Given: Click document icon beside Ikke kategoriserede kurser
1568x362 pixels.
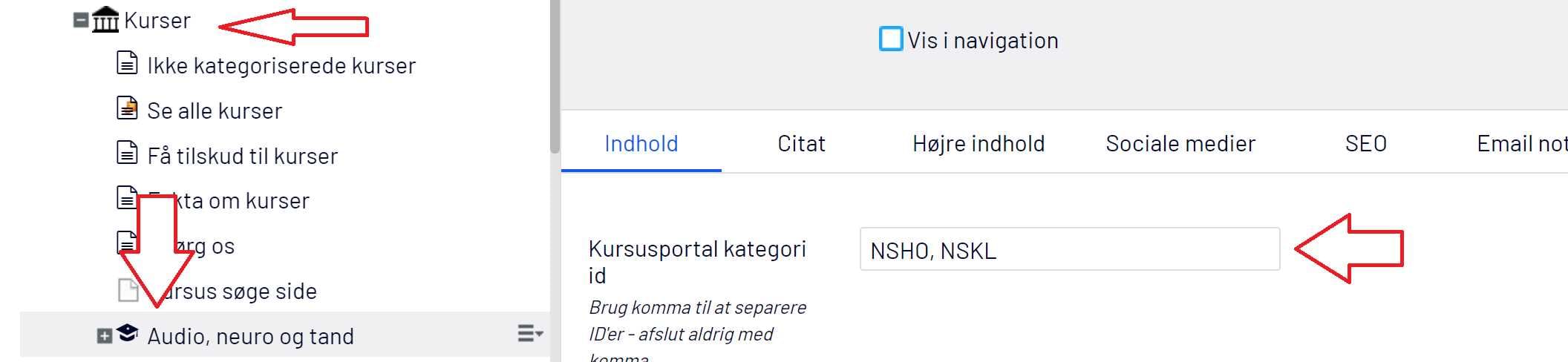Looking at the screenshot, I should [128, 63].
